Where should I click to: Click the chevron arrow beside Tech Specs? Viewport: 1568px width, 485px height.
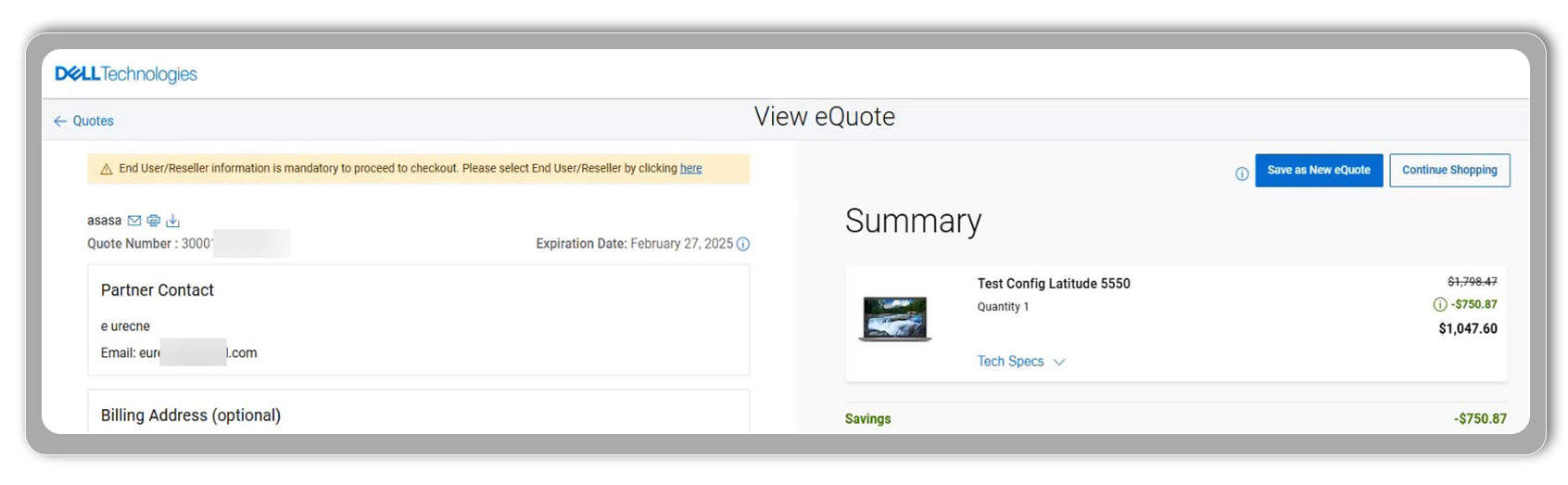click(x=1059, y=362)
